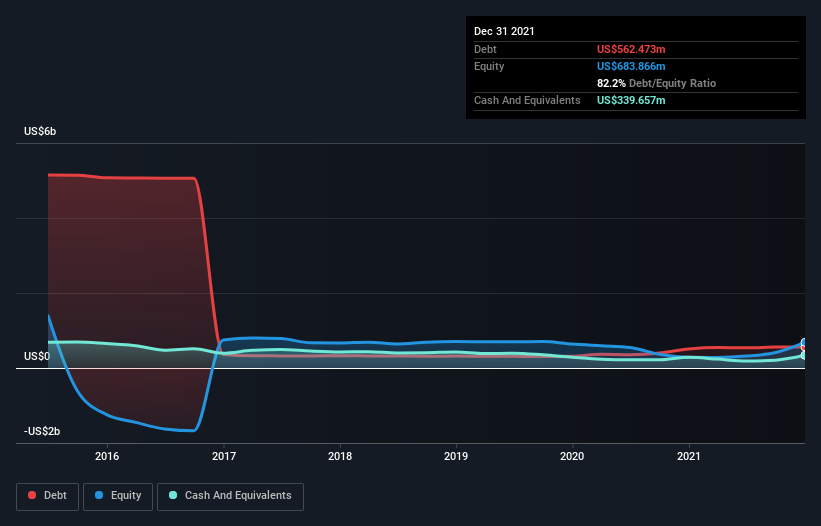Click the 2017 x-axis label

click(x=224, y=456)
